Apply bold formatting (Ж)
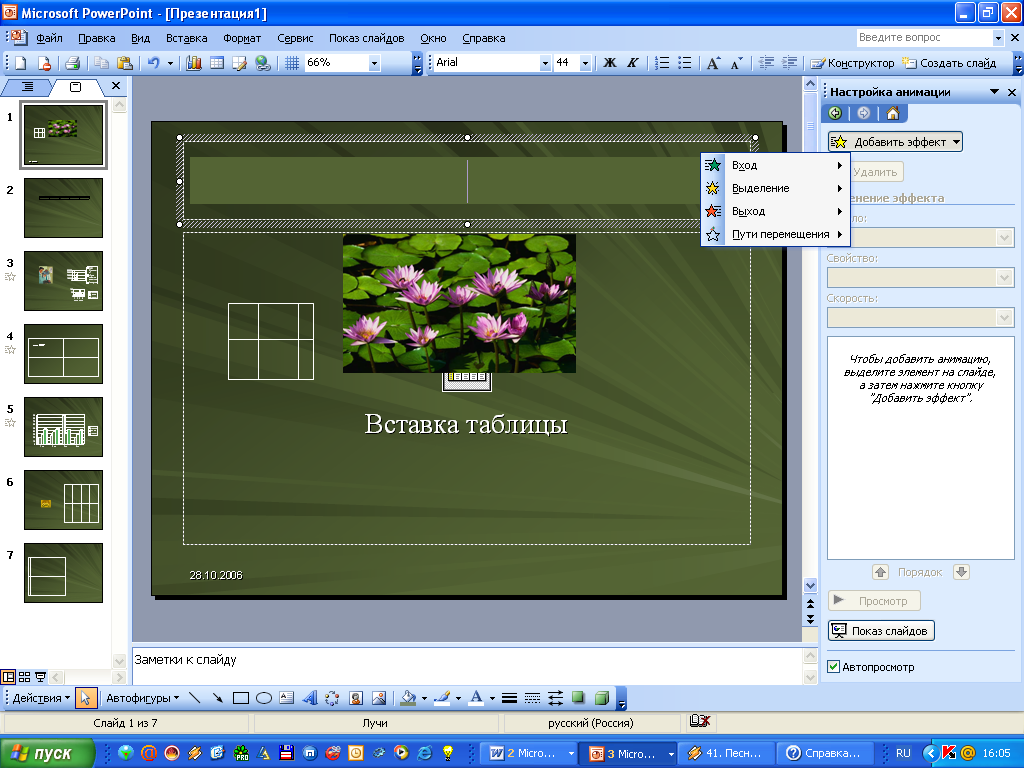The height and width of the screenshot is (768, 1024). pos(609,63)
